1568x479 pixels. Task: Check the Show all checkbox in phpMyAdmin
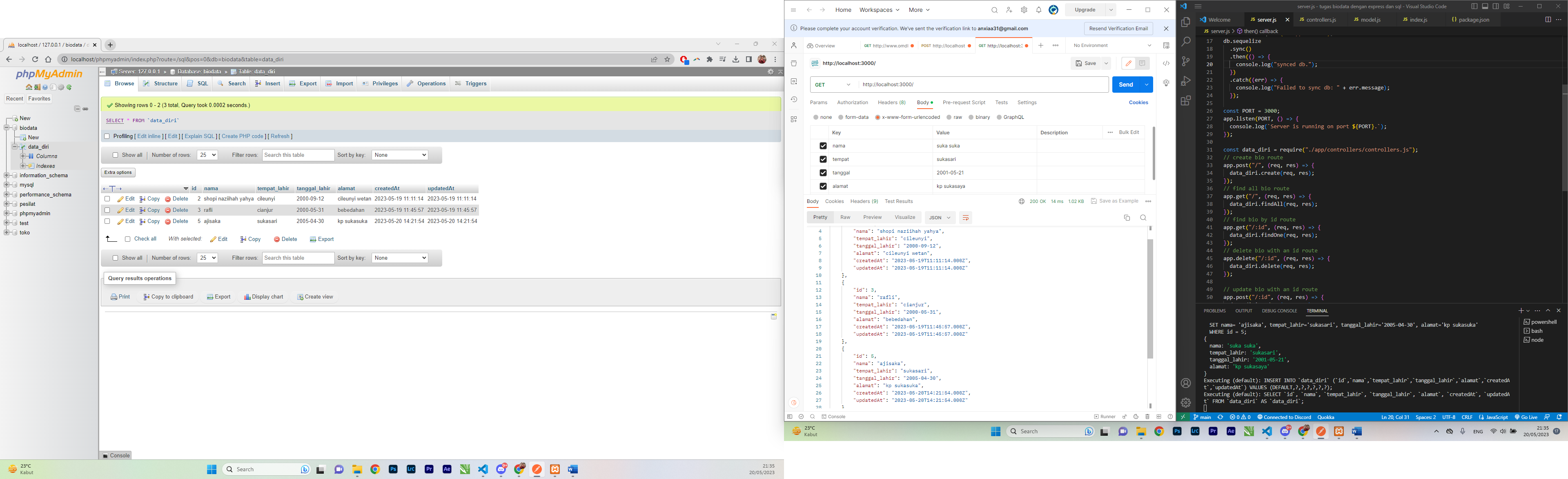click(116, 155)
